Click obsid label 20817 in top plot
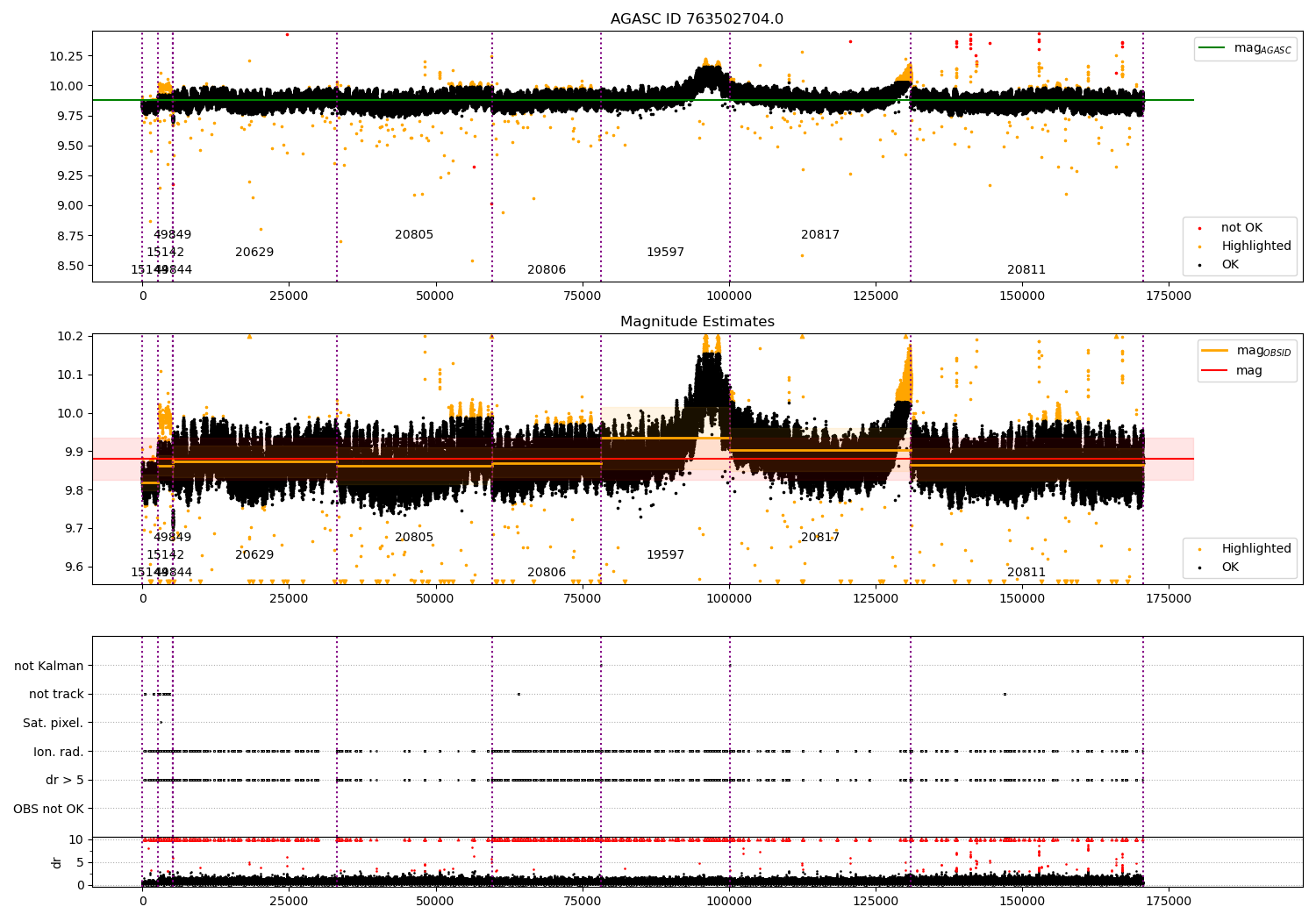 (820, 235)
